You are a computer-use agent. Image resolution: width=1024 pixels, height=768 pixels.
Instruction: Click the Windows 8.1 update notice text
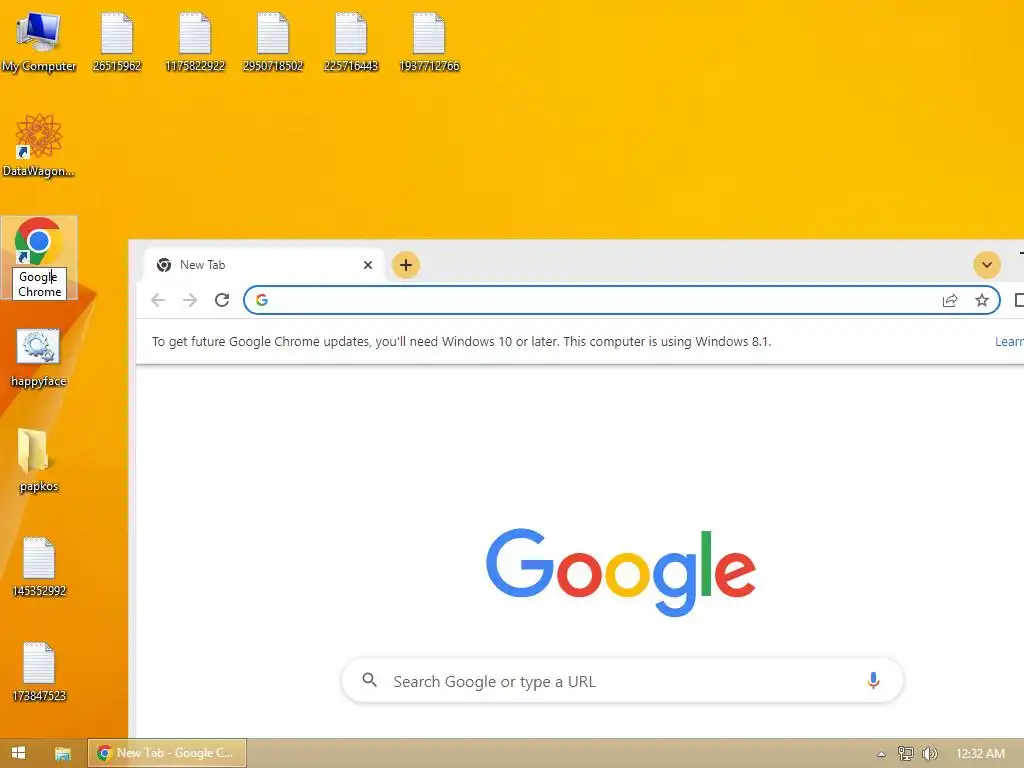(461, 342)
